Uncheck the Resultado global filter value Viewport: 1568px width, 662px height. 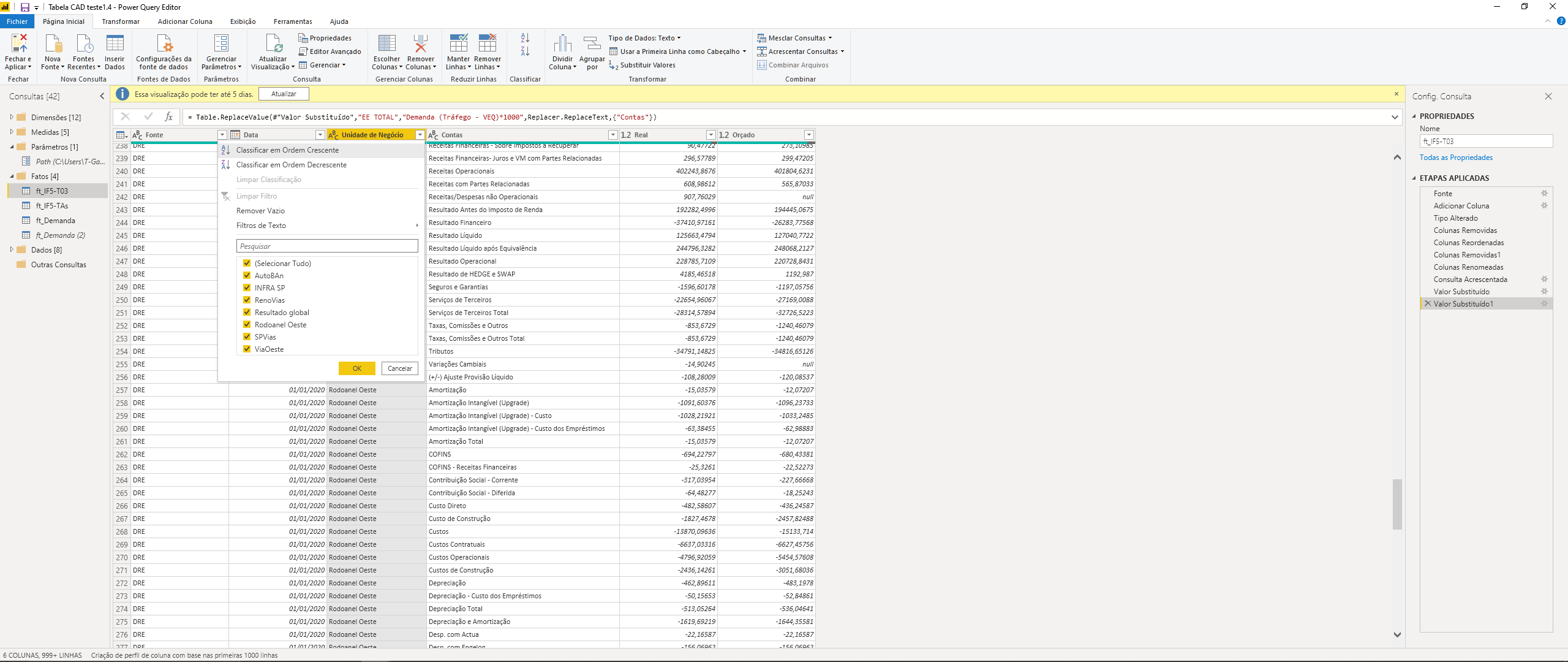tap(247, 313)
